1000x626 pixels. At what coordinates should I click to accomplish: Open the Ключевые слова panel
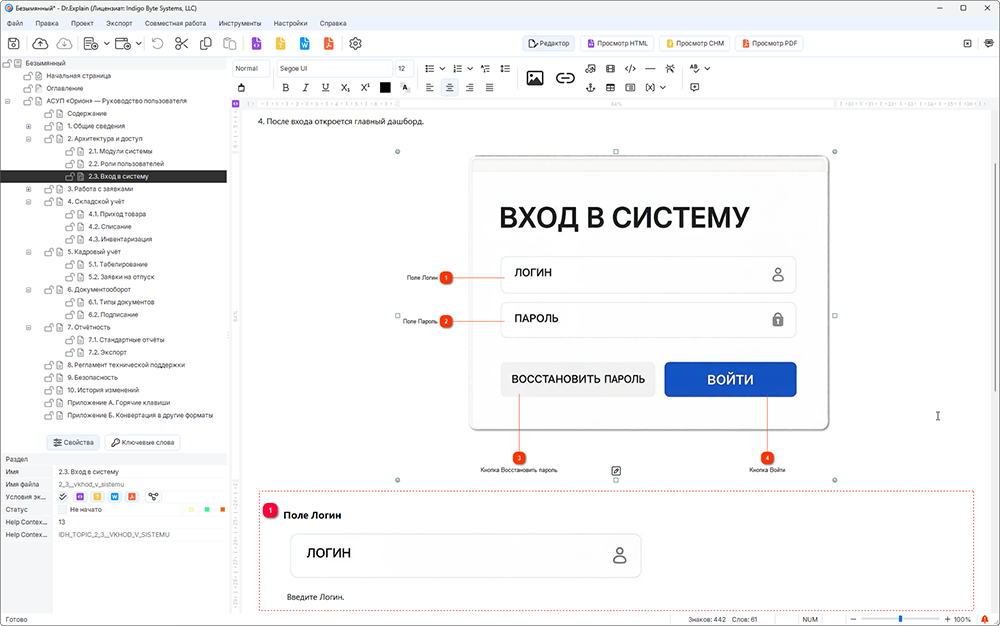[x=142, y=442]
